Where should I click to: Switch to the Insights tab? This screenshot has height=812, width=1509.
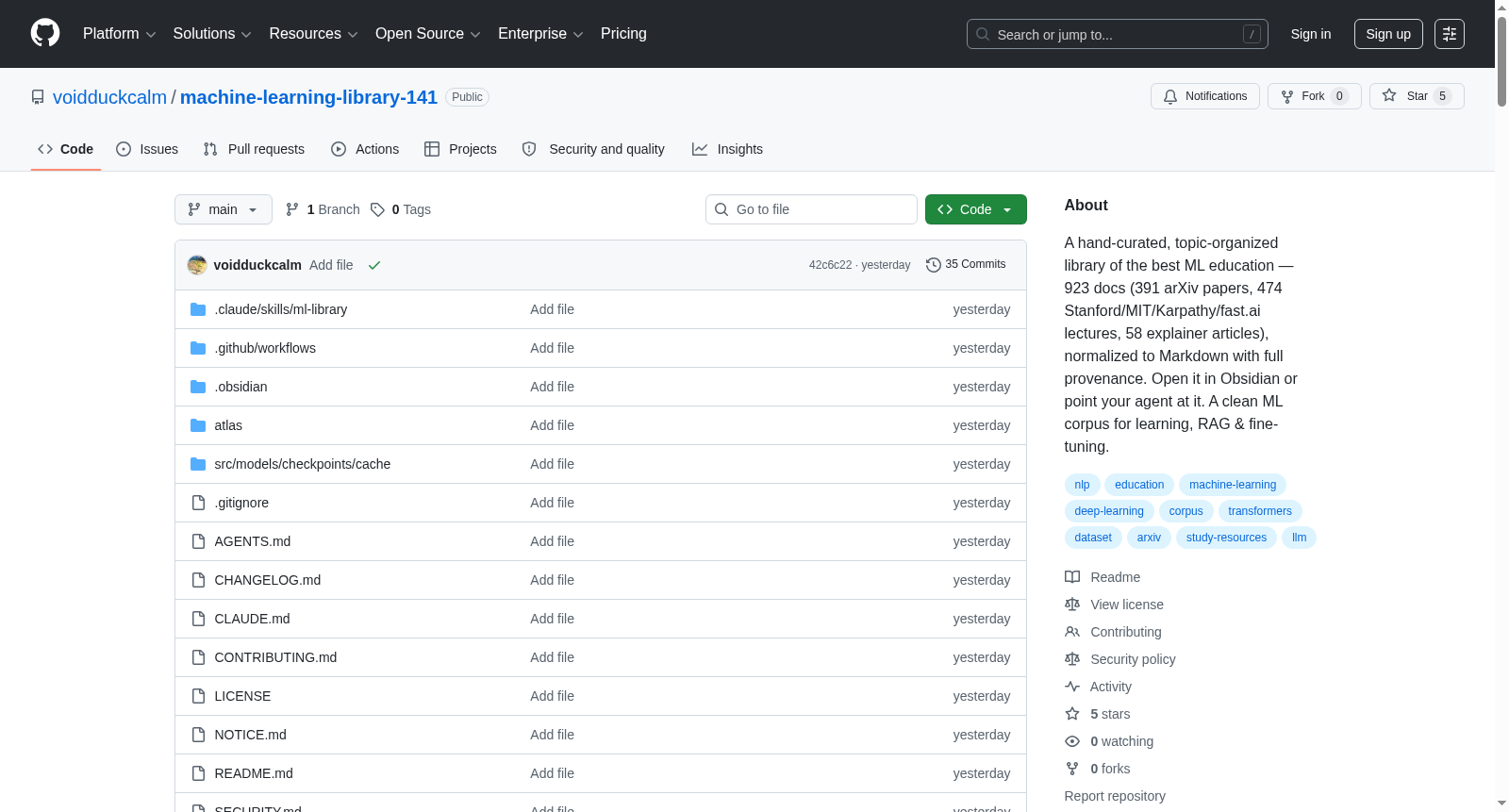(727, 149)
